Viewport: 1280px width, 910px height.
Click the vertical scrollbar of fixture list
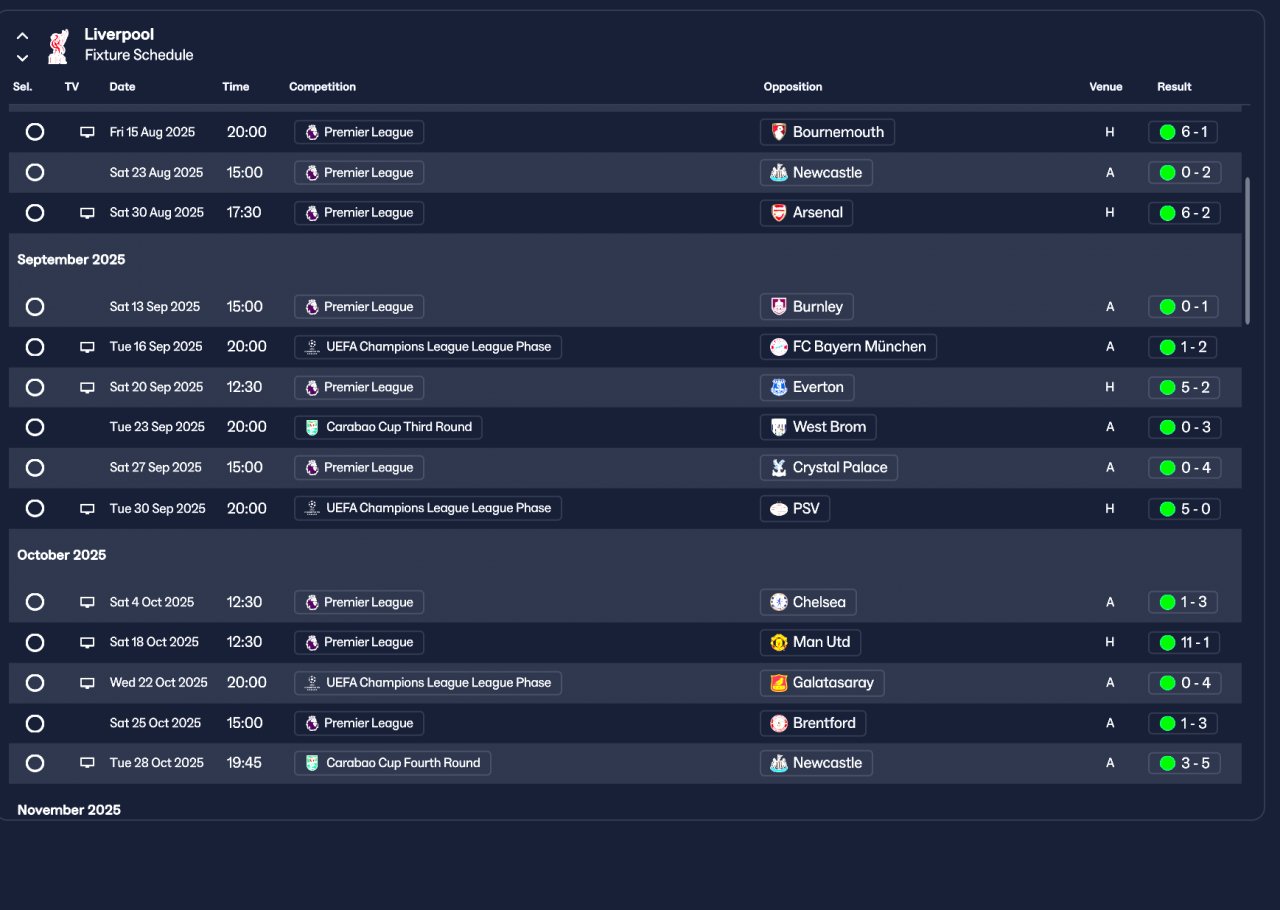click(1247, 250)
